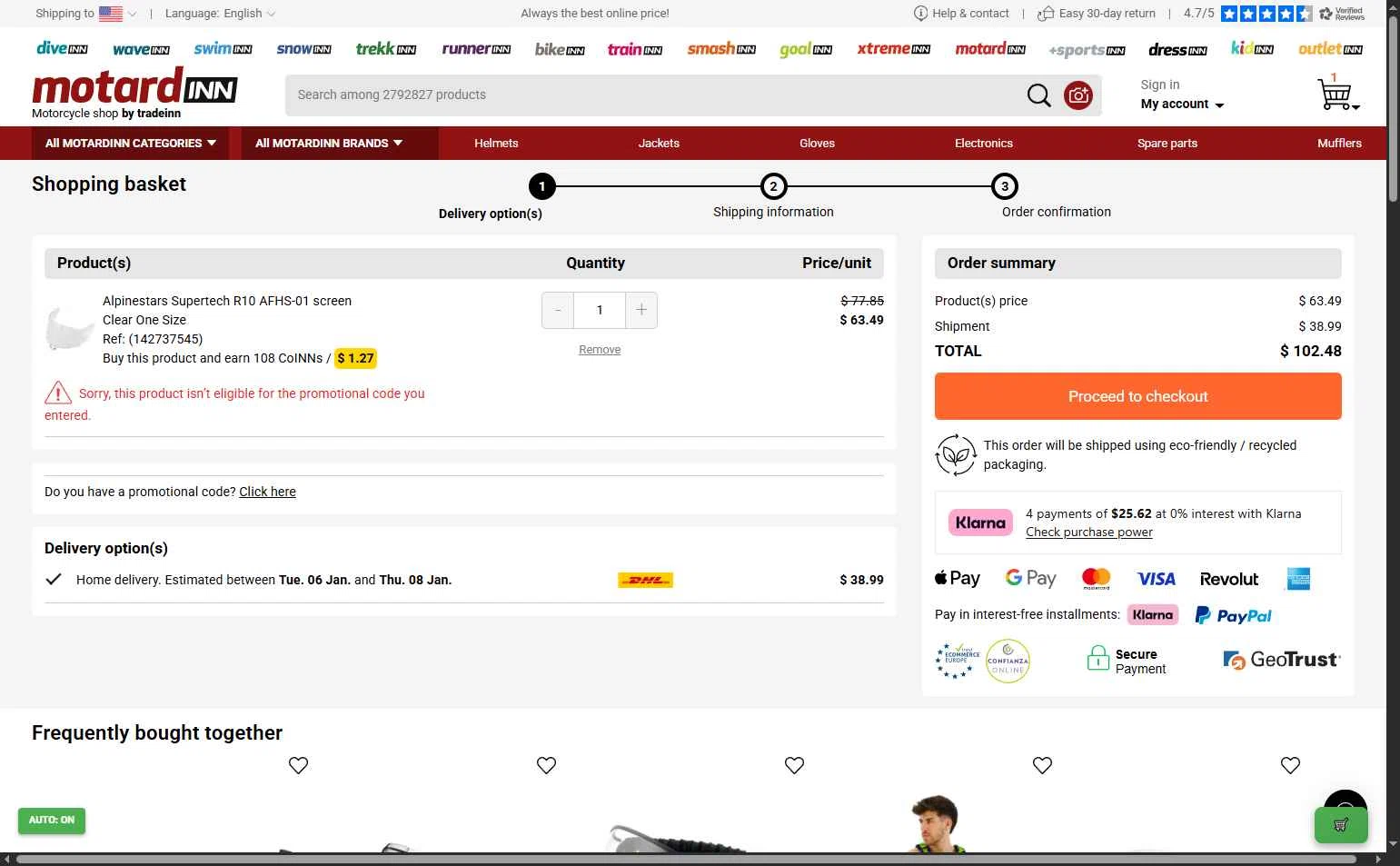This screenshot has height=866, width=1400.
Task: Click the magnifier search icon
Action: coord(1038,95)
